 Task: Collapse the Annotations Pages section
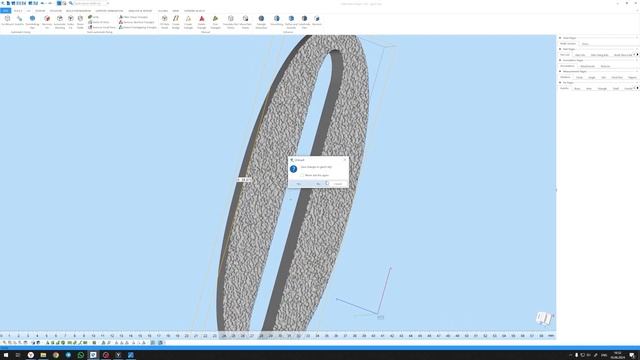tap(560, 60)
